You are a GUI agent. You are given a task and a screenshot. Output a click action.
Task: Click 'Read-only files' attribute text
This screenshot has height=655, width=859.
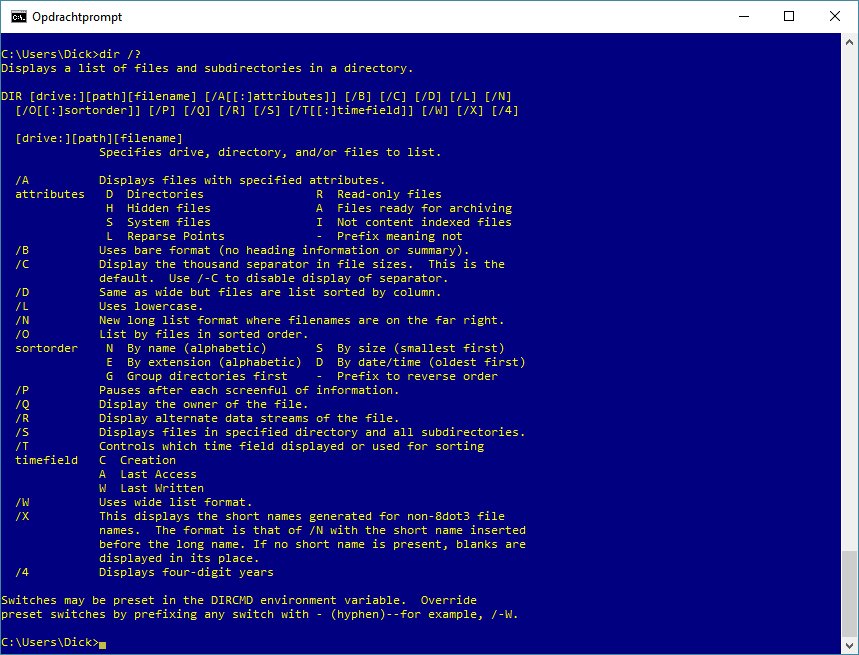point(390,194)
